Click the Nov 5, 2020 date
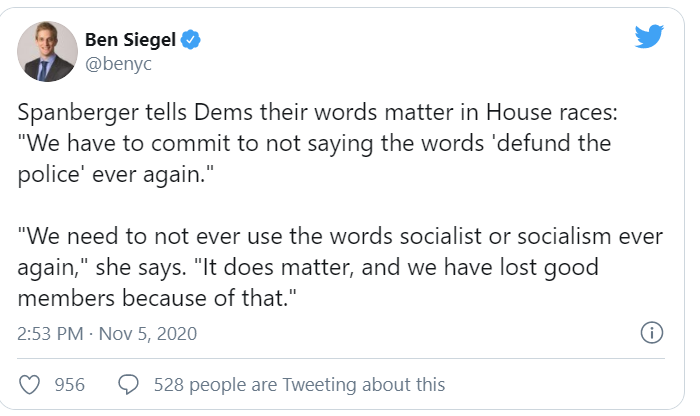This screenshot has width=700, height=416. click(149, 333)
